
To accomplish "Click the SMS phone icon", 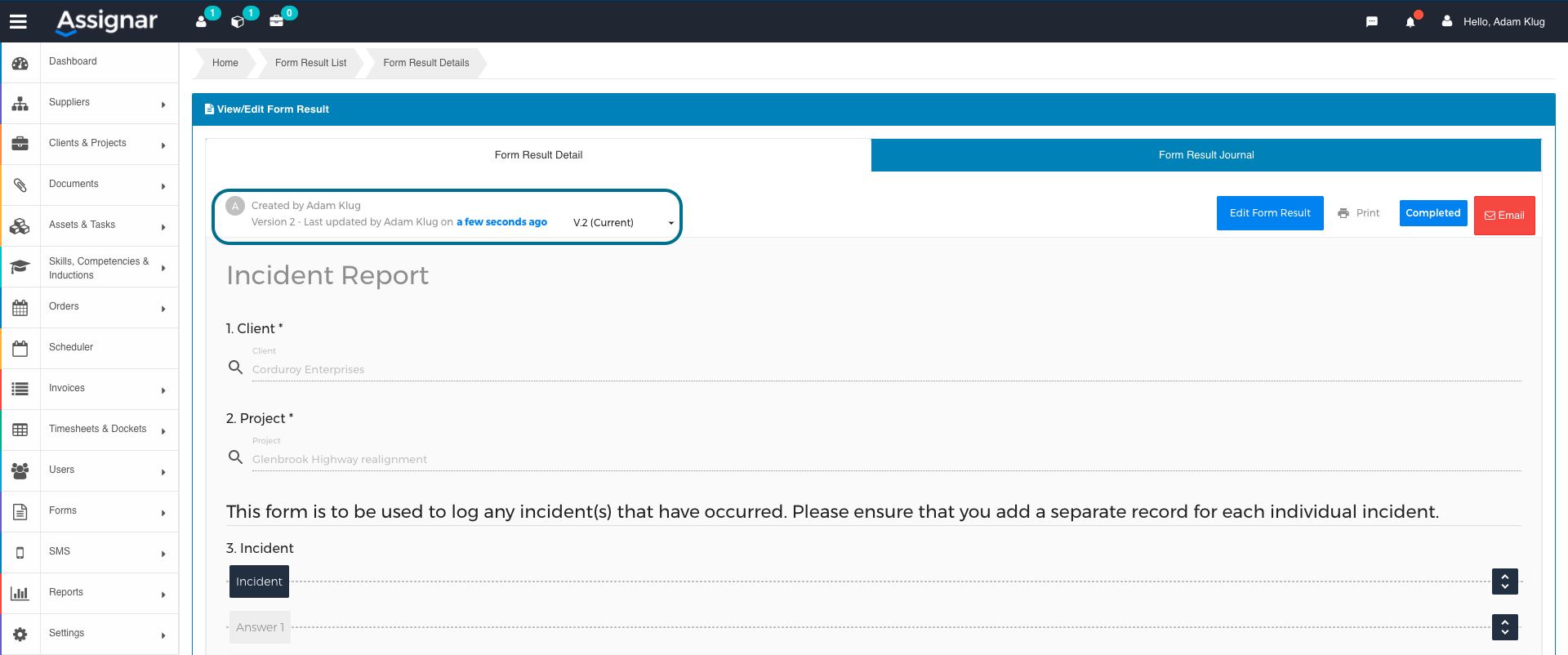I will click(x=20, y=553).
